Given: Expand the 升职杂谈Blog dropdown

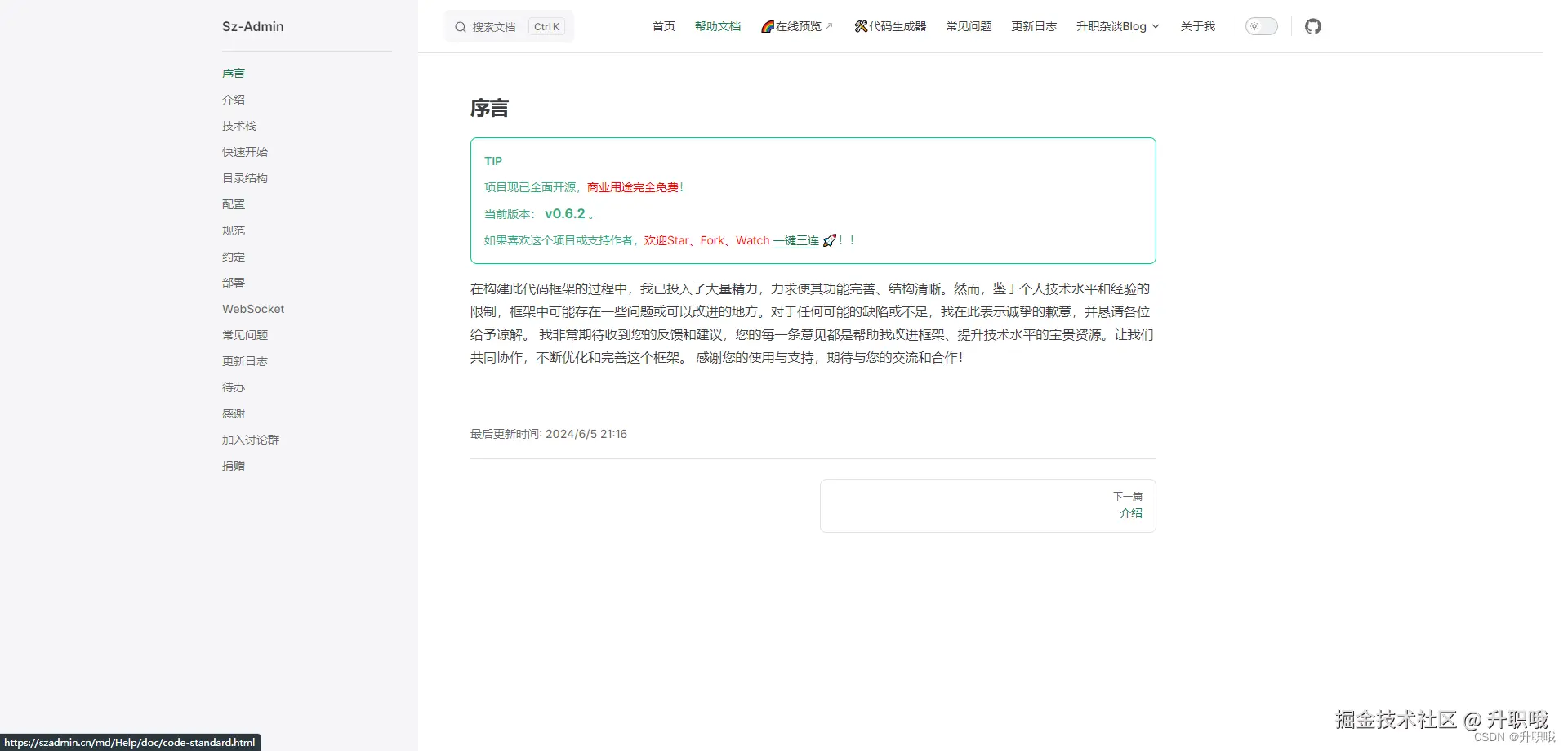Looking at the screenshot, I should (1117, 26).
